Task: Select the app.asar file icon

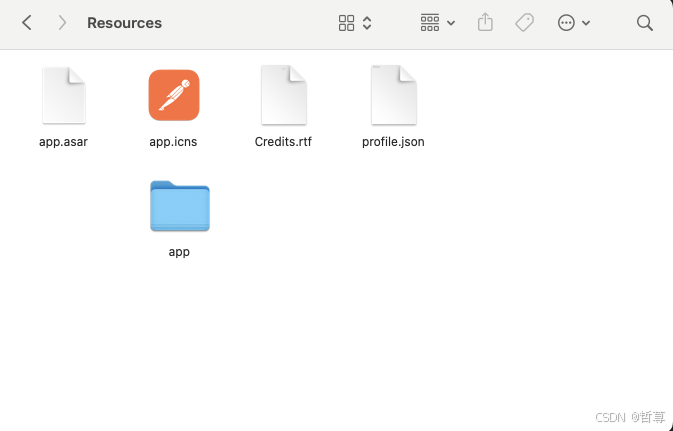Action: pyautogui.click(x=64, y=95)
